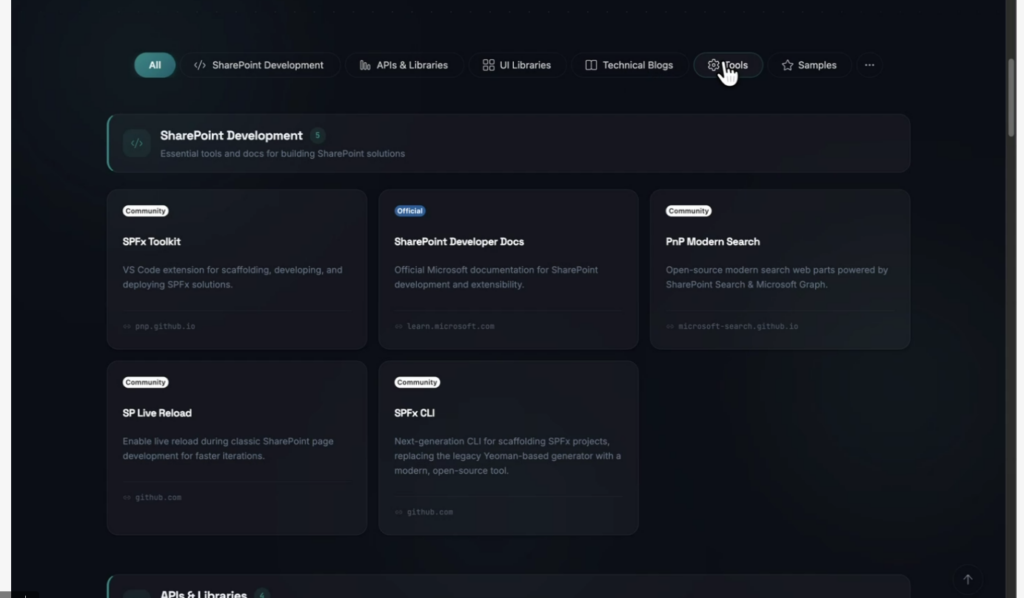Click the SPFx CLI description text
The height and width of the screenshot is (598, 1024).
507,456
